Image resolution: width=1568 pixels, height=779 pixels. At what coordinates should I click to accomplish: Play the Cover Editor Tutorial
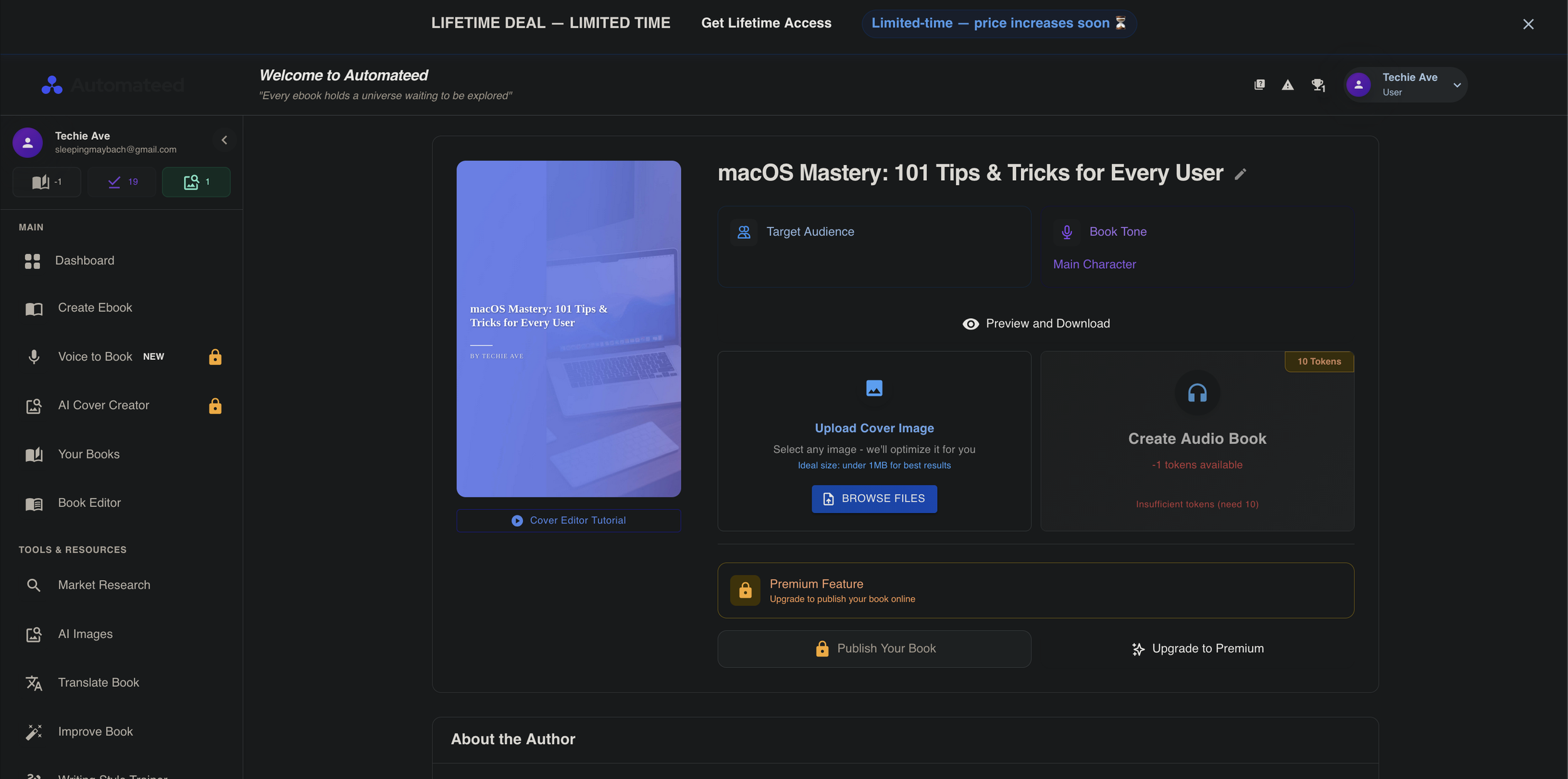568,521
